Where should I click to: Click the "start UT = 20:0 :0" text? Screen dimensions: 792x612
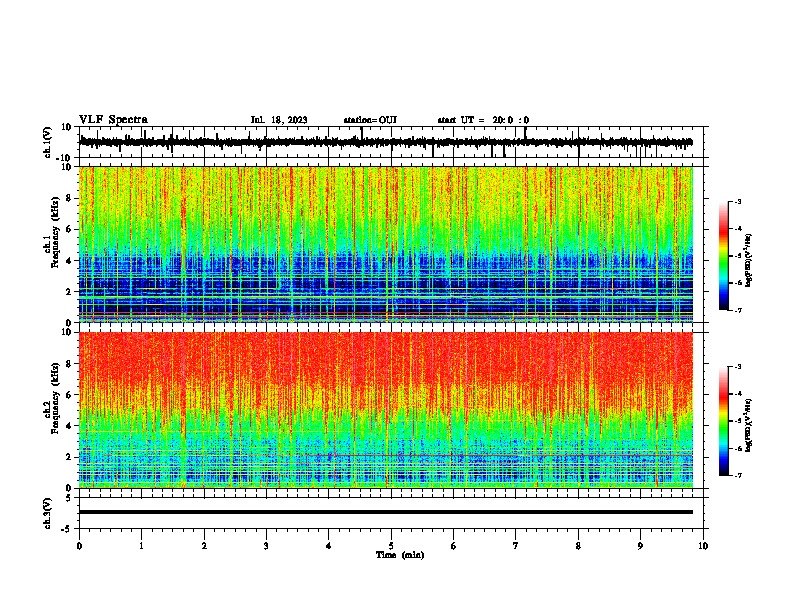tap(483, 120)
